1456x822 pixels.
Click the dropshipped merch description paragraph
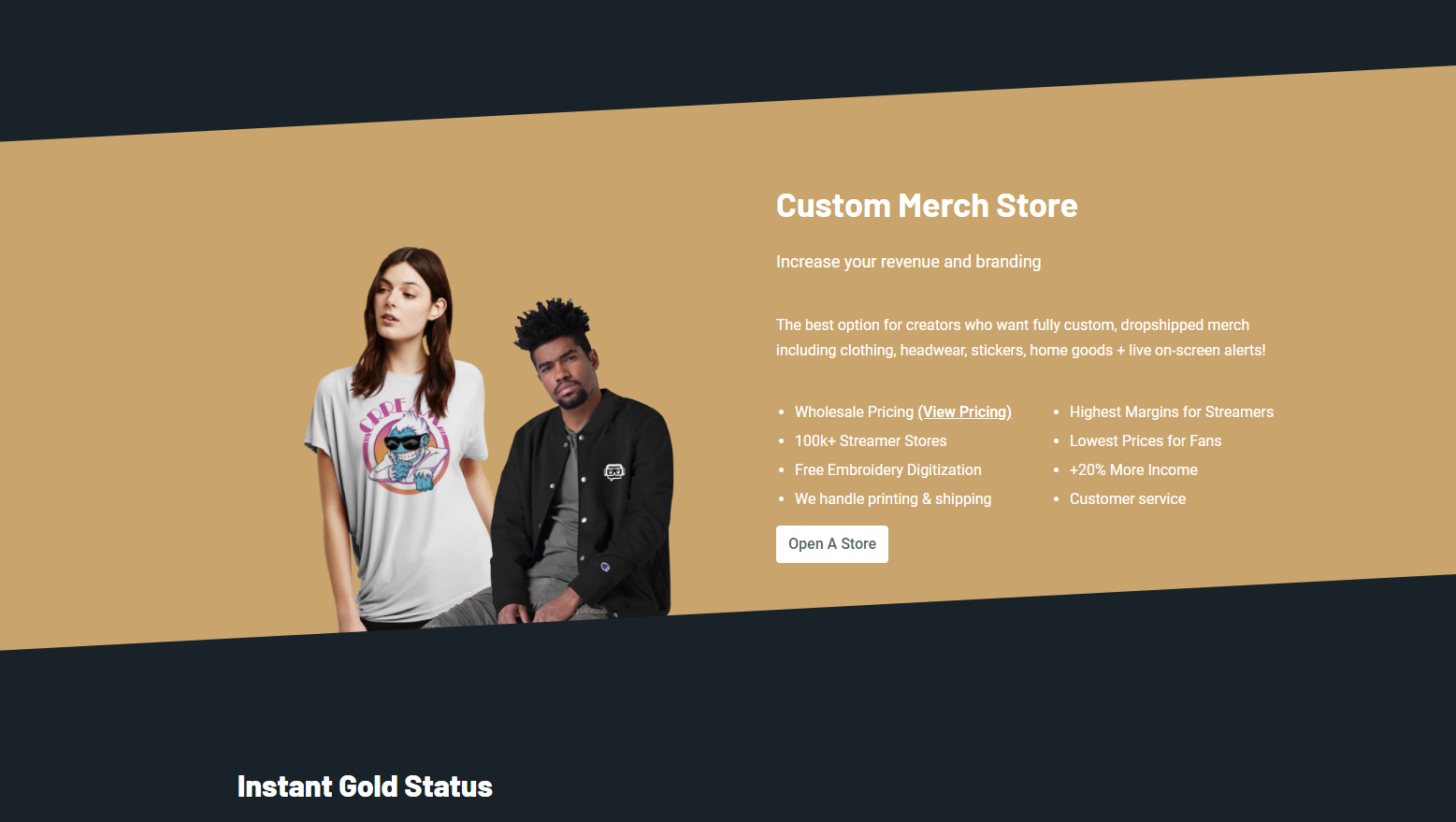tap(1020, 338)
